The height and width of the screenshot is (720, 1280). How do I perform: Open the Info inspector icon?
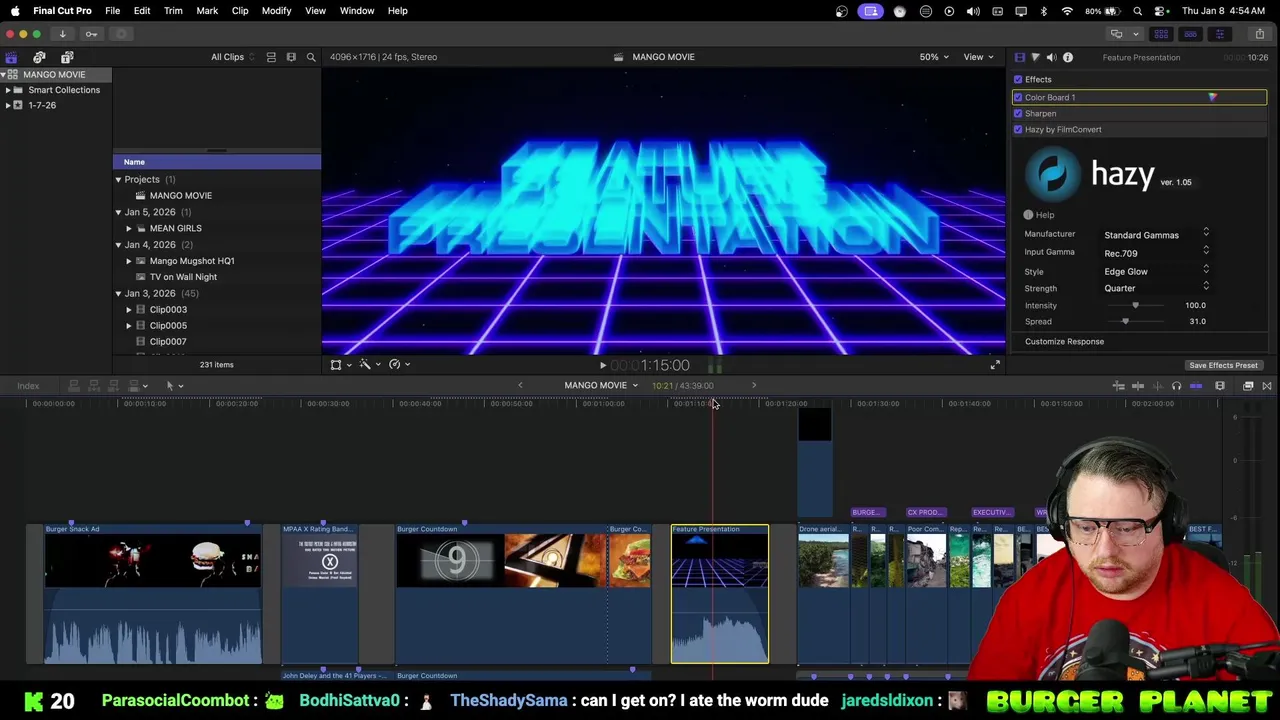pos(1067,57)
